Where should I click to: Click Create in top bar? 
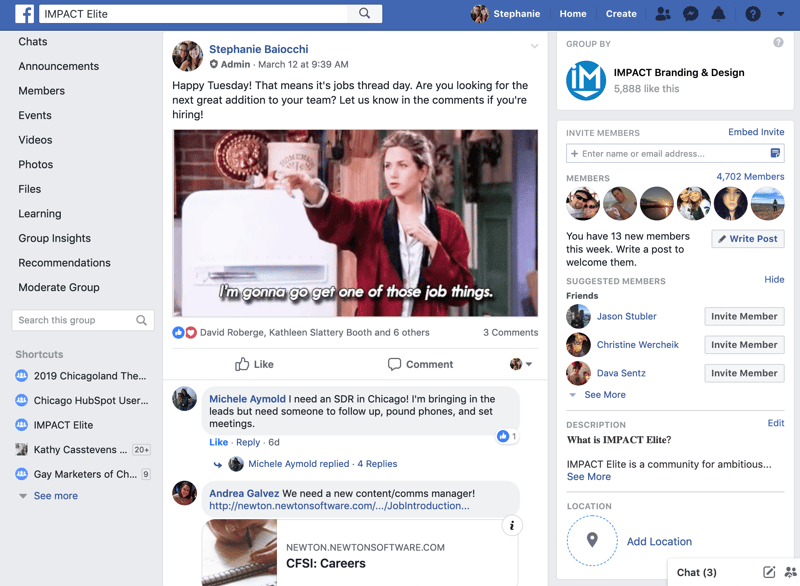(x=621, y=14)
